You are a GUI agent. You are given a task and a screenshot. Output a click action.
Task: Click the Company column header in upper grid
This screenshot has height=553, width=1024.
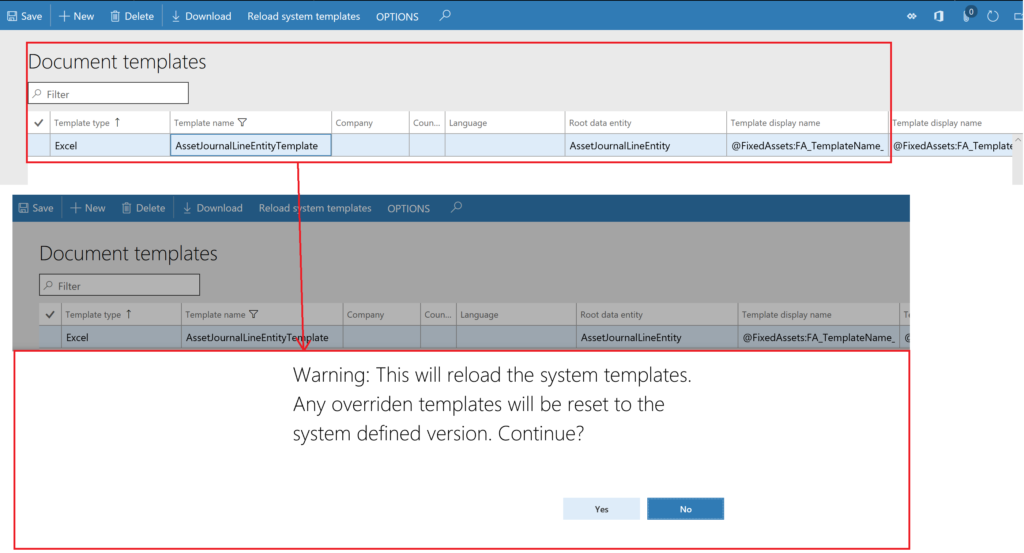click(354, 123)
